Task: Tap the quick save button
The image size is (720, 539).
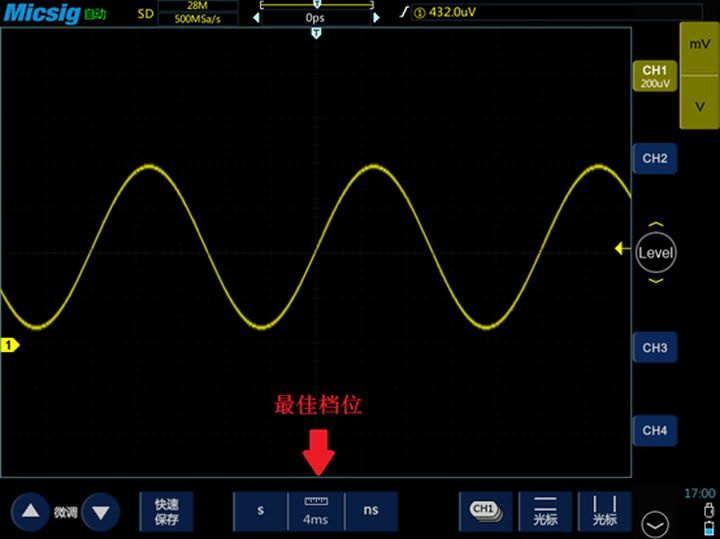Action: 166,511
